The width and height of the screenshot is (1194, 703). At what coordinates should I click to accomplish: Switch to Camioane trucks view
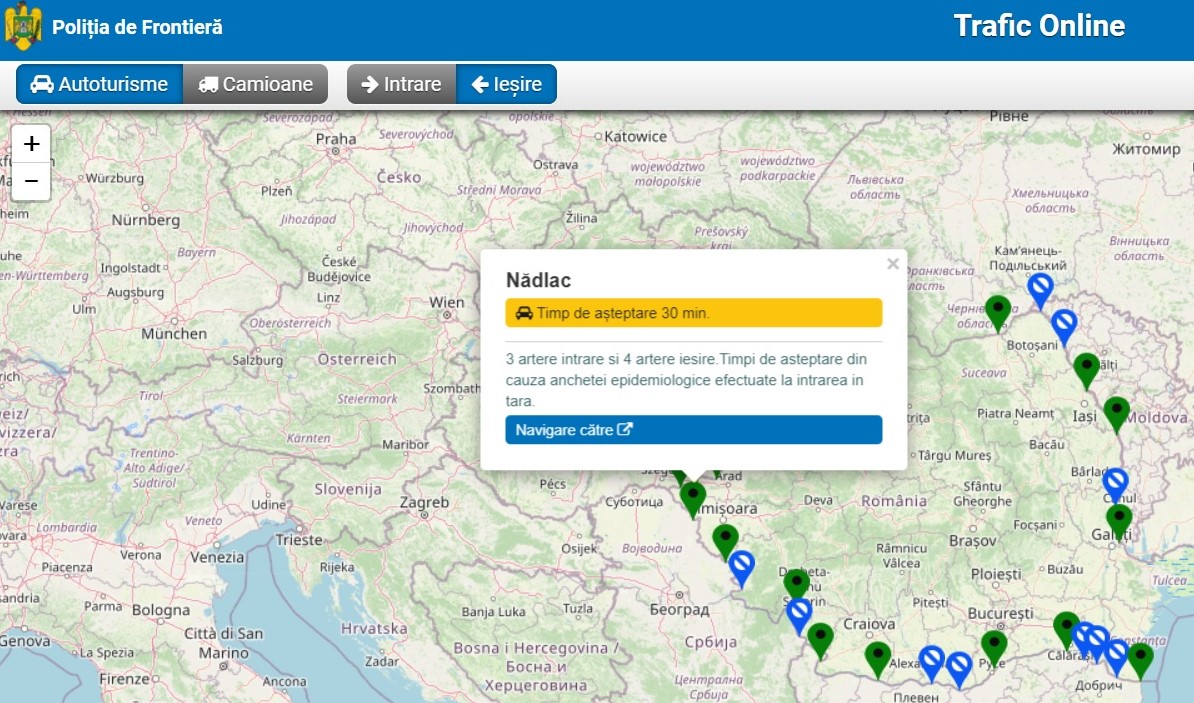coord(256,84)
